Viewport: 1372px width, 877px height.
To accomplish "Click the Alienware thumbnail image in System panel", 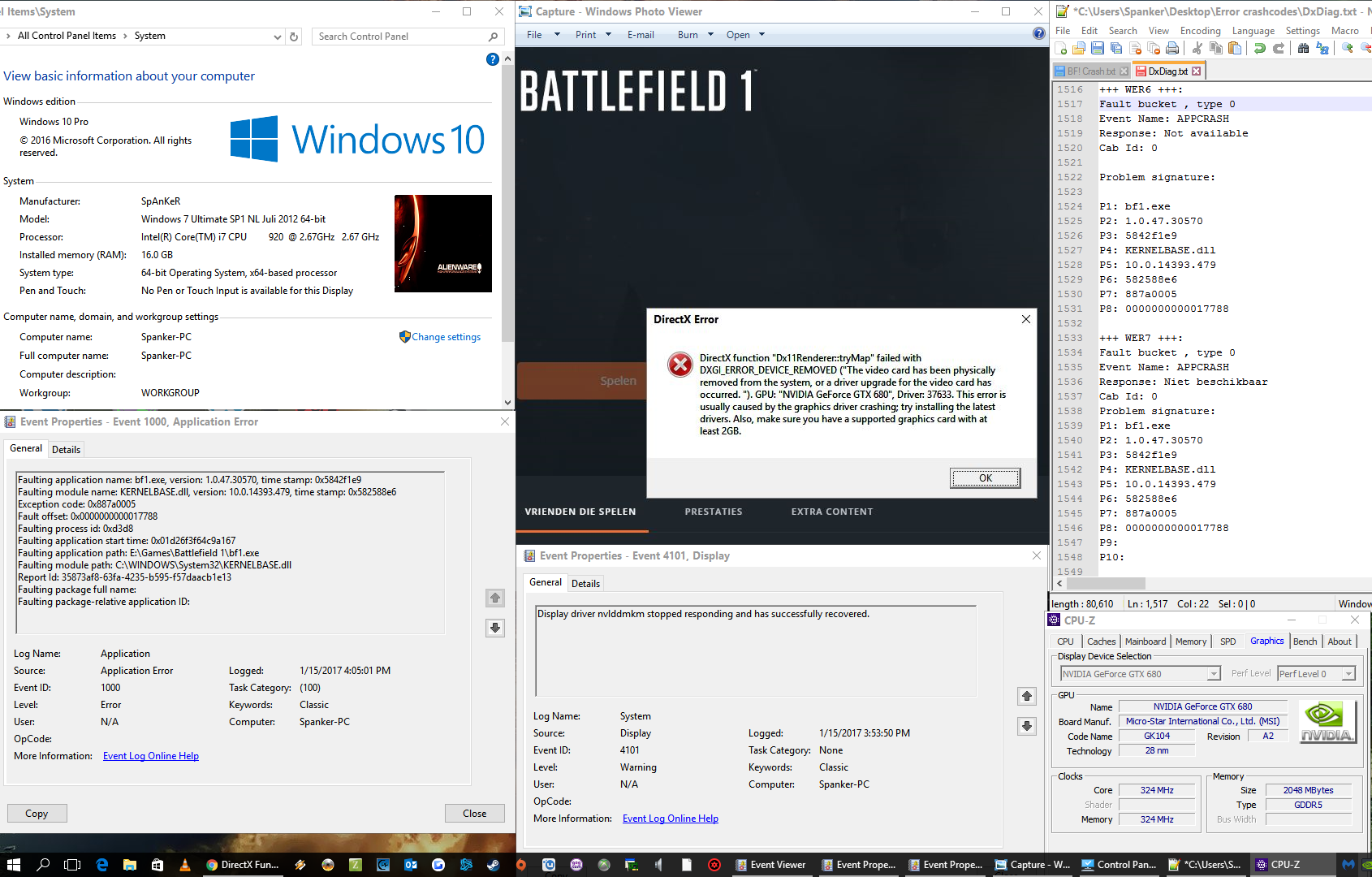I will point(443,244).
